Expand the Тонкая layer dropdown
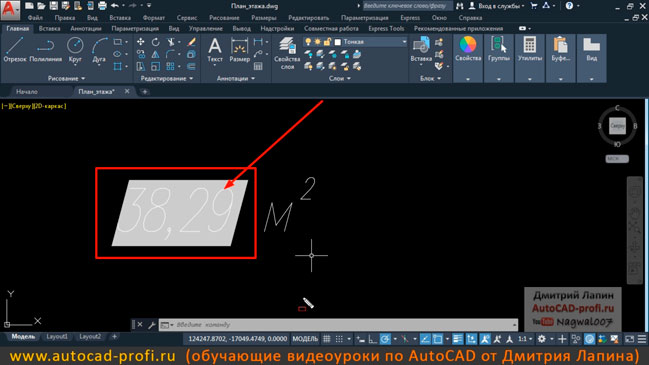 click(404, 42)
